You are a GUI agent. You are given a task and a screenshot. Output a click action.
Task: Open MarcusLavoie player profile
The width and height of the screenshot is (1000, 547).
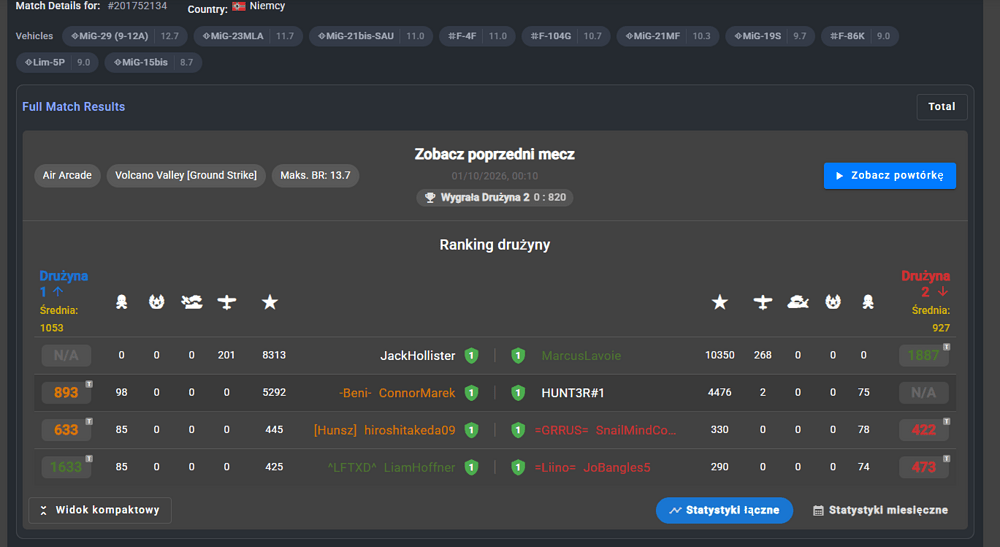(581, 356)
